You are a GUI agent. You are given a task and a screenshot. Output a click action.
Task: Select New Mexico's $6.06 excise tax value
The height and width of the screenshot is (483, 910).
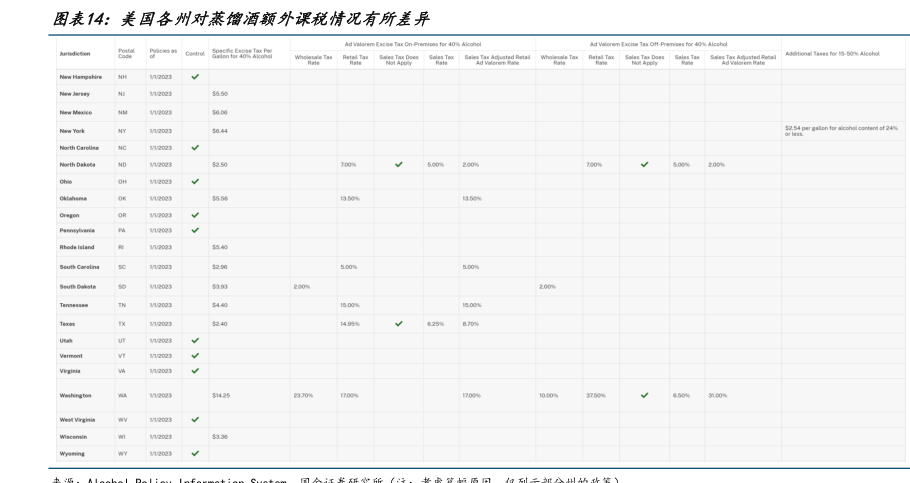pyautogui.click(x=219, y=113)
